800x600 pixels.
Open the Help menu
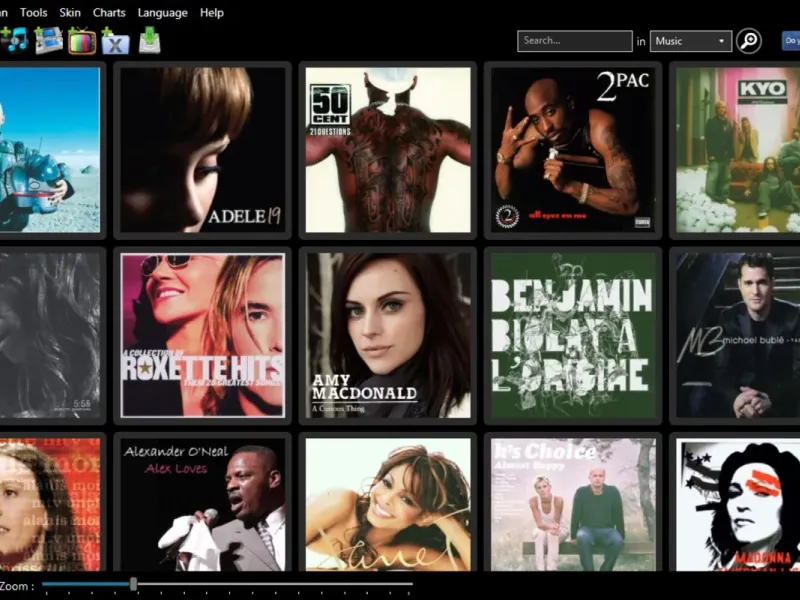click(212, 13)
